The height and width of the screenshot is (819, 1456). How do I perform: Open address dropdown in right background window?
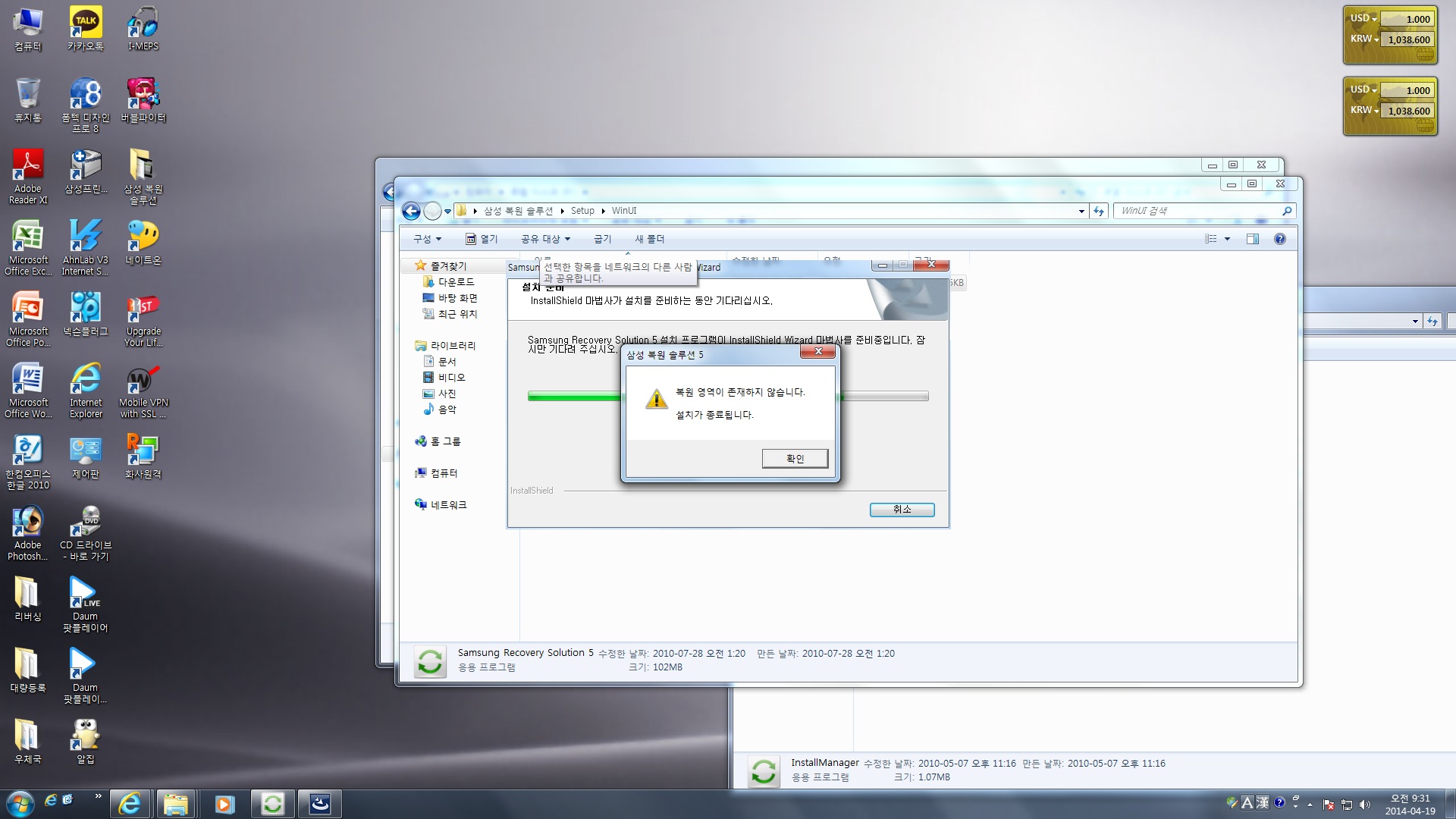1415,322
